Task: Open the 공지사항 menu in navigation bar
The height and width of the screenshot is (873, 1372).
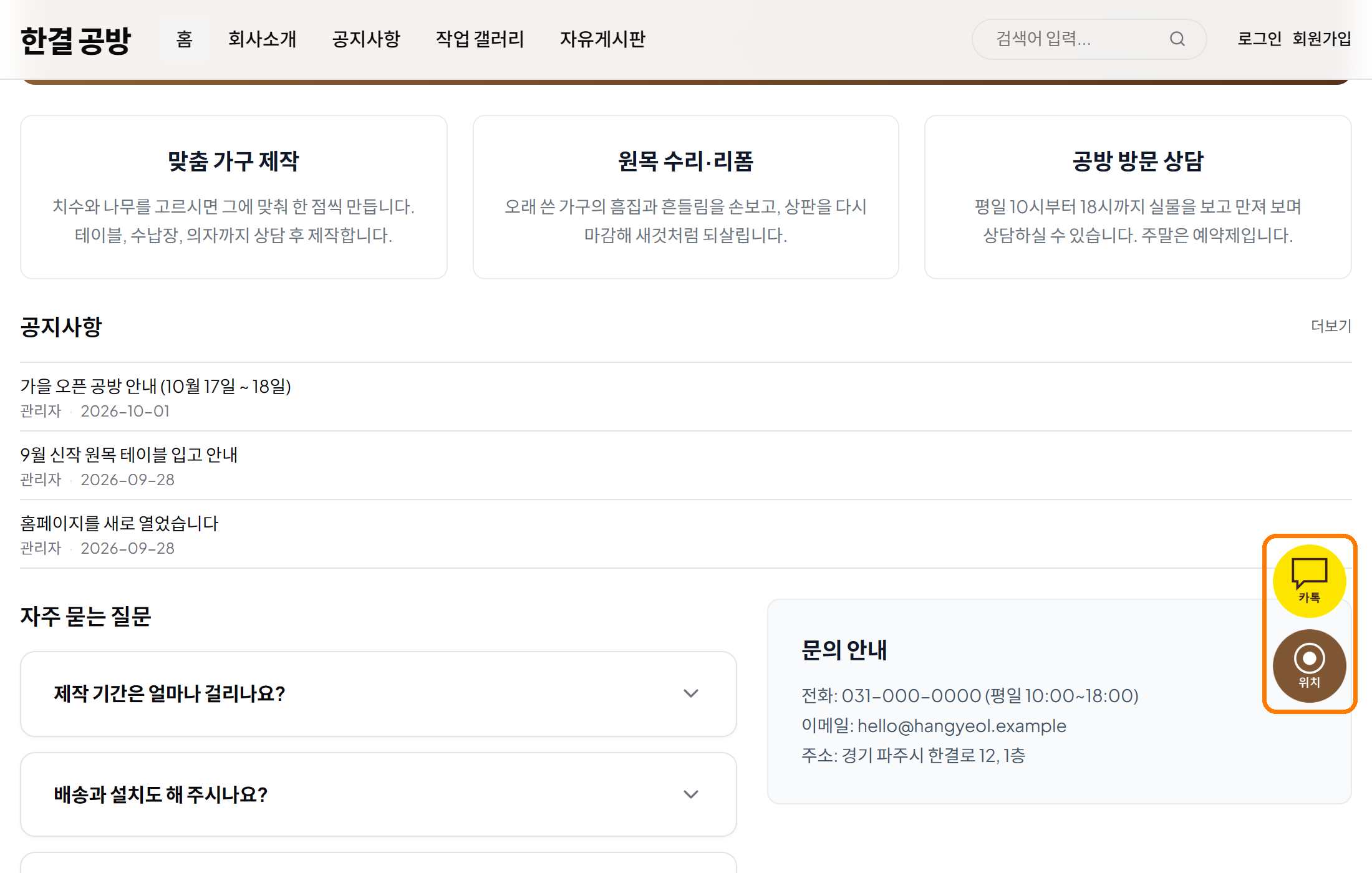Action: pos(366,39)
